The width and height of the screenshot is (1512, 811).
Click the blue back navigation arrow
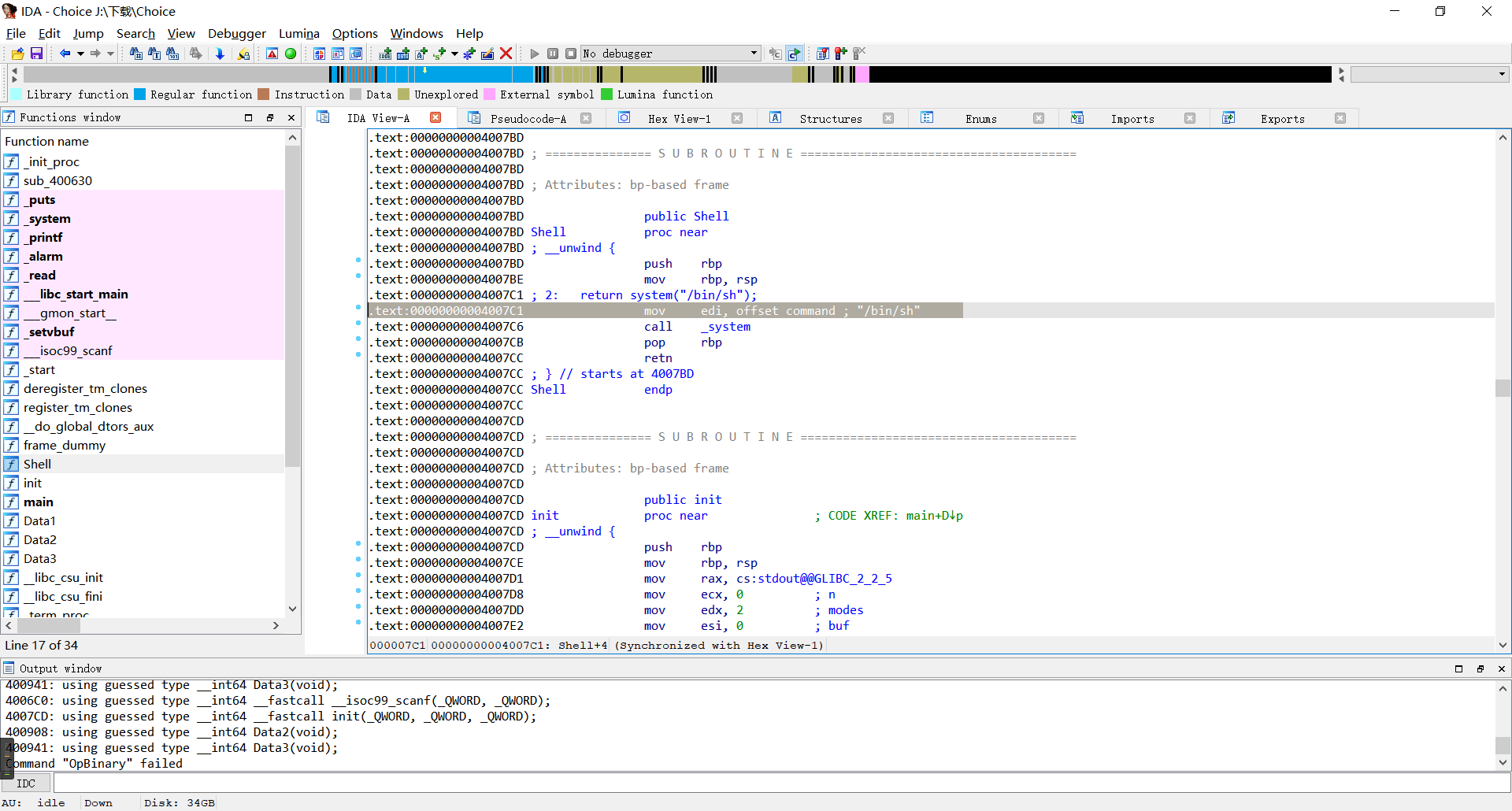click(65, 54)
